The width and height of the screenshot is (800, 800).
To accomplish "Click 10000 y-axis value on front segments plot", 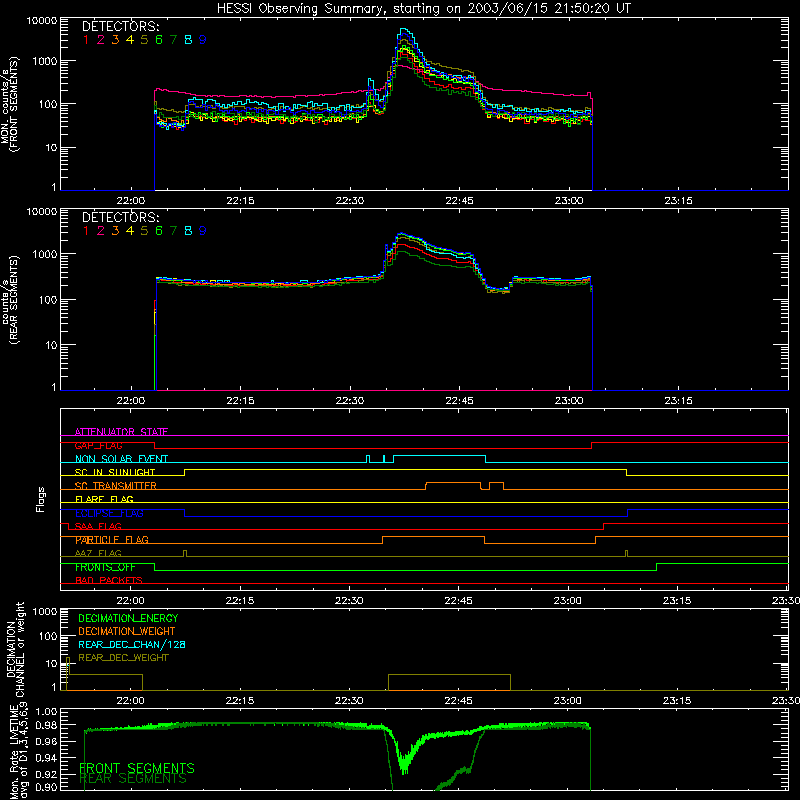I will point(42,21).
